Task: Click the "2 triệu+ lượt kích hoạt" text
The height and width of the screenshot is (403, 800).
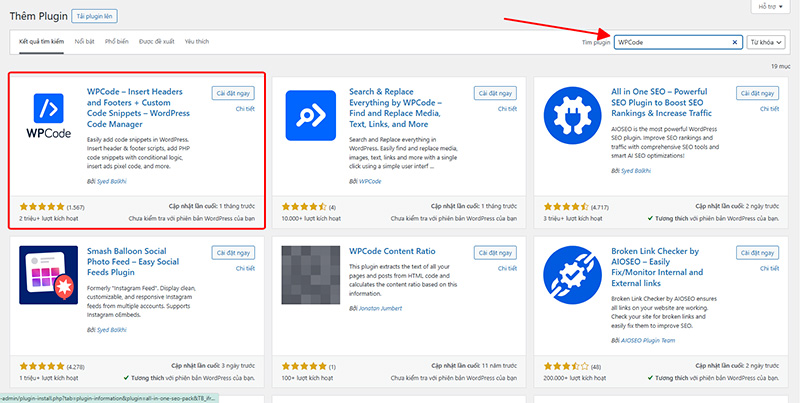Action: point(49,218)
